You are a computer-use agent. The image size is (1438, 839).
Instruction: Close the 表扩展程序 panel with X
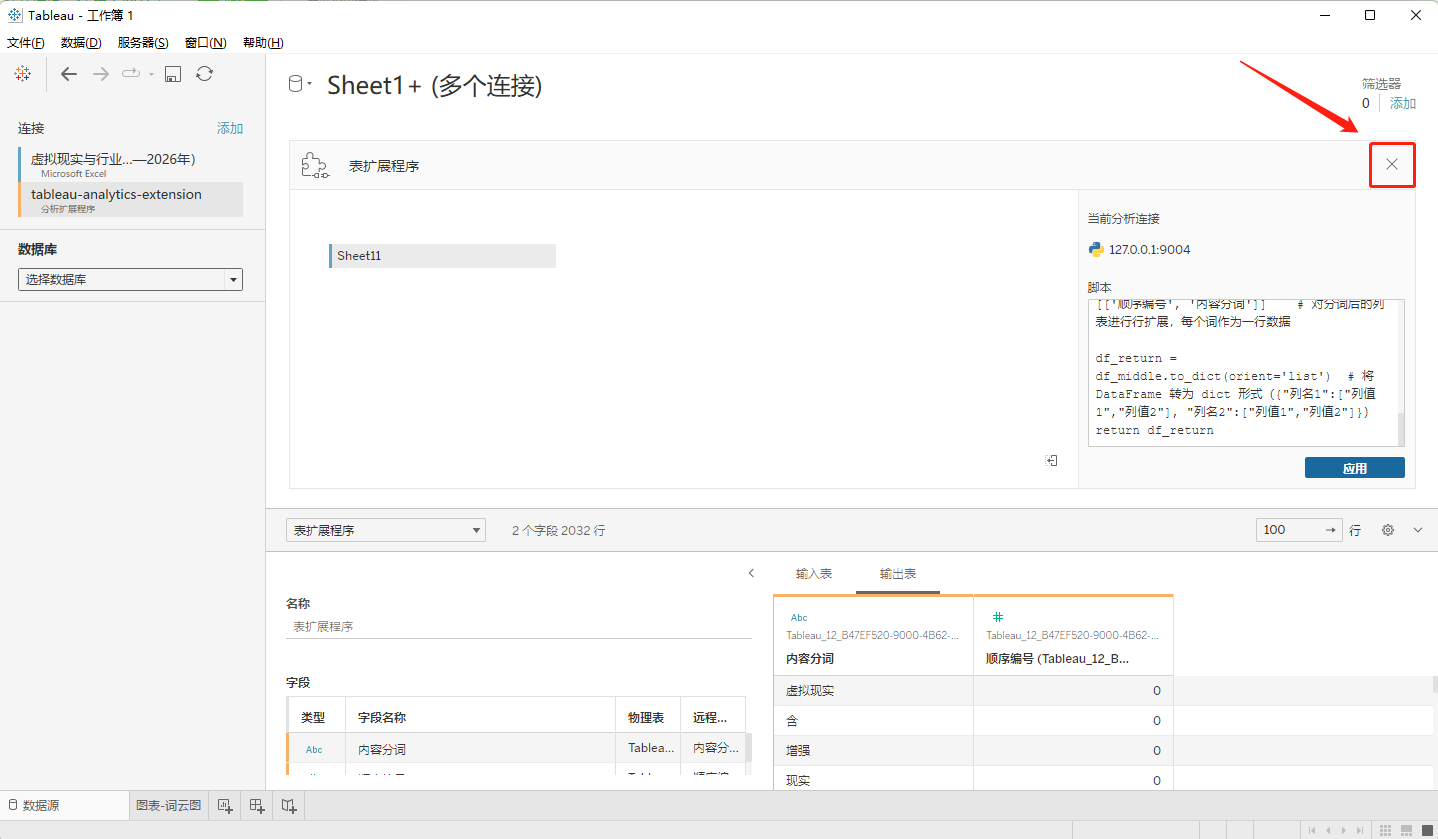pos(1392,164)
